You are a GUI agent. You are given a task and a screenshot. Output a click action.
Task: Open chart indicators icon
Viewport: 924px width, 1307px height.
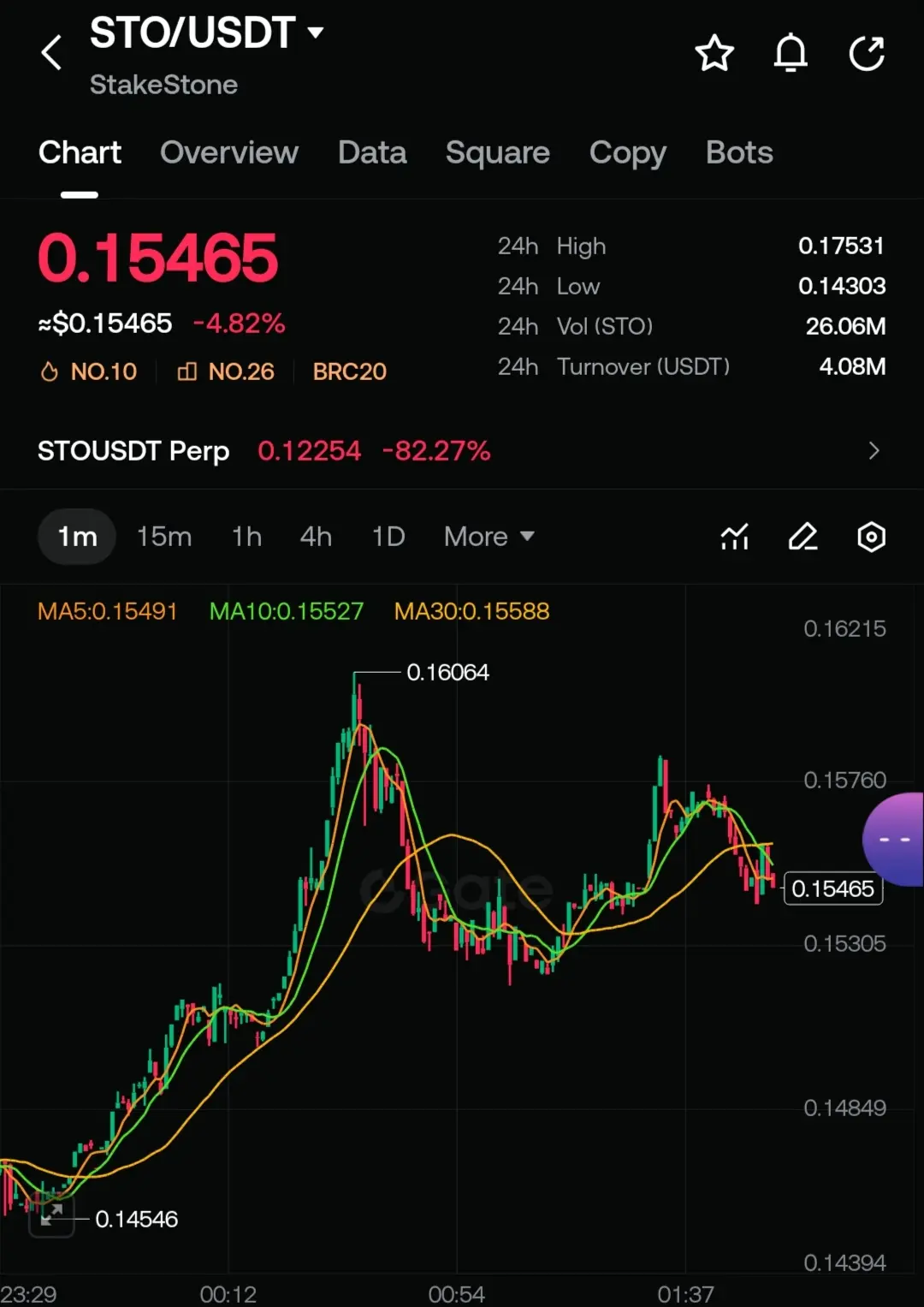click(735, 537)
